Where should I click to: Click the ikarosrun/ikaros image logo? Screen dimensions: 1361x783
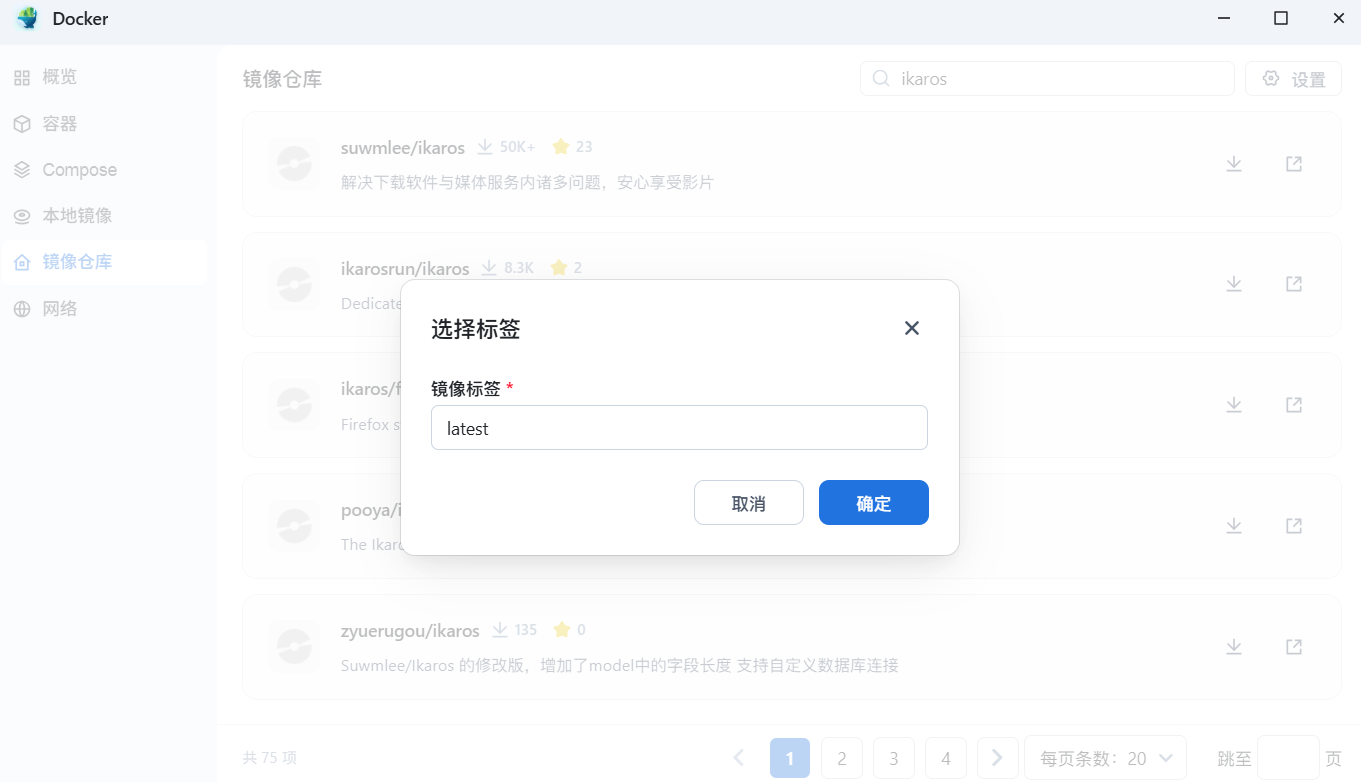point(294,285)
